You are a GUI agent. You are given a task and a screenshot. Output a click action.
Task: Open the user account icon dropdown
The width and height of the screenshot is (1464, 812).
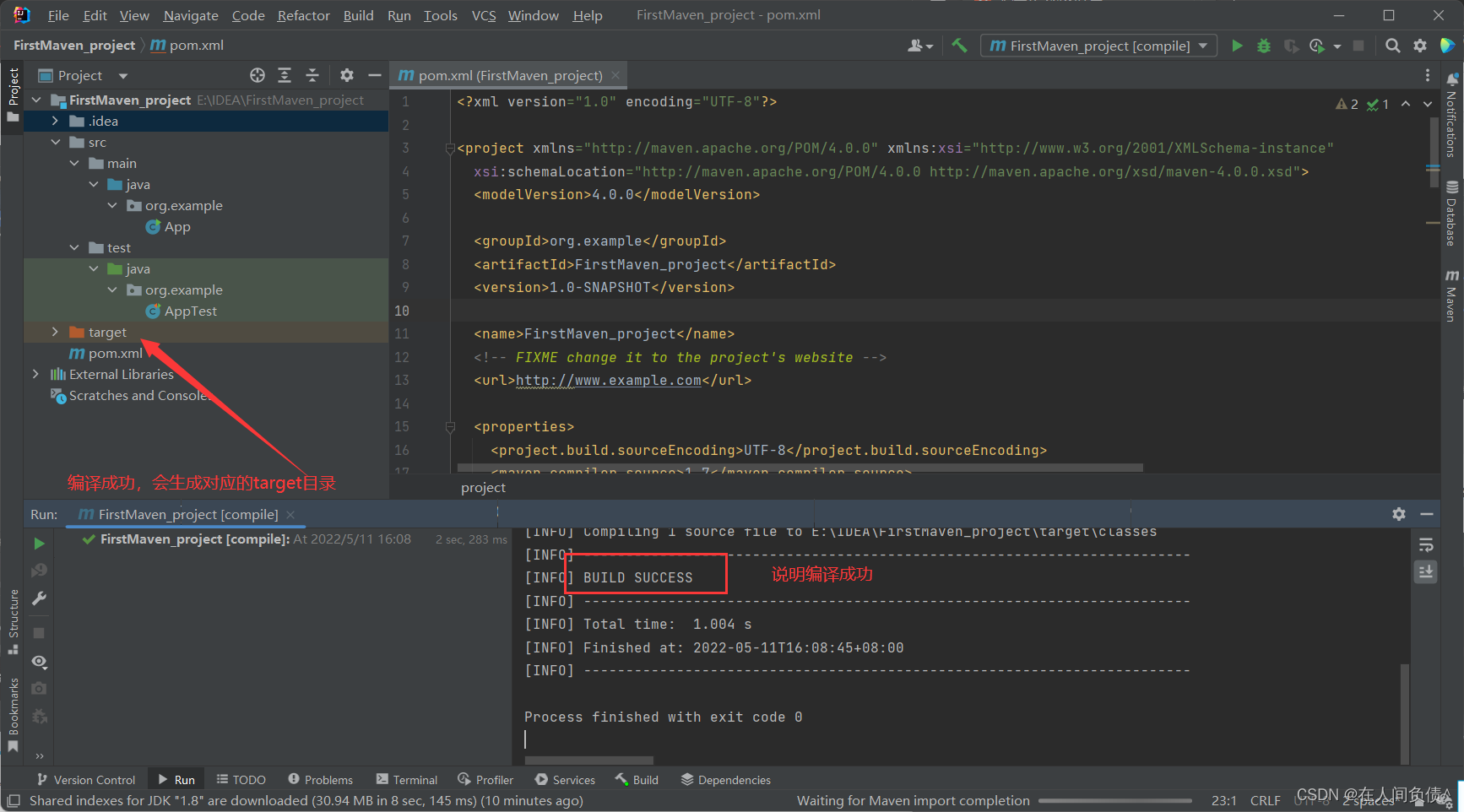[919, 46]
